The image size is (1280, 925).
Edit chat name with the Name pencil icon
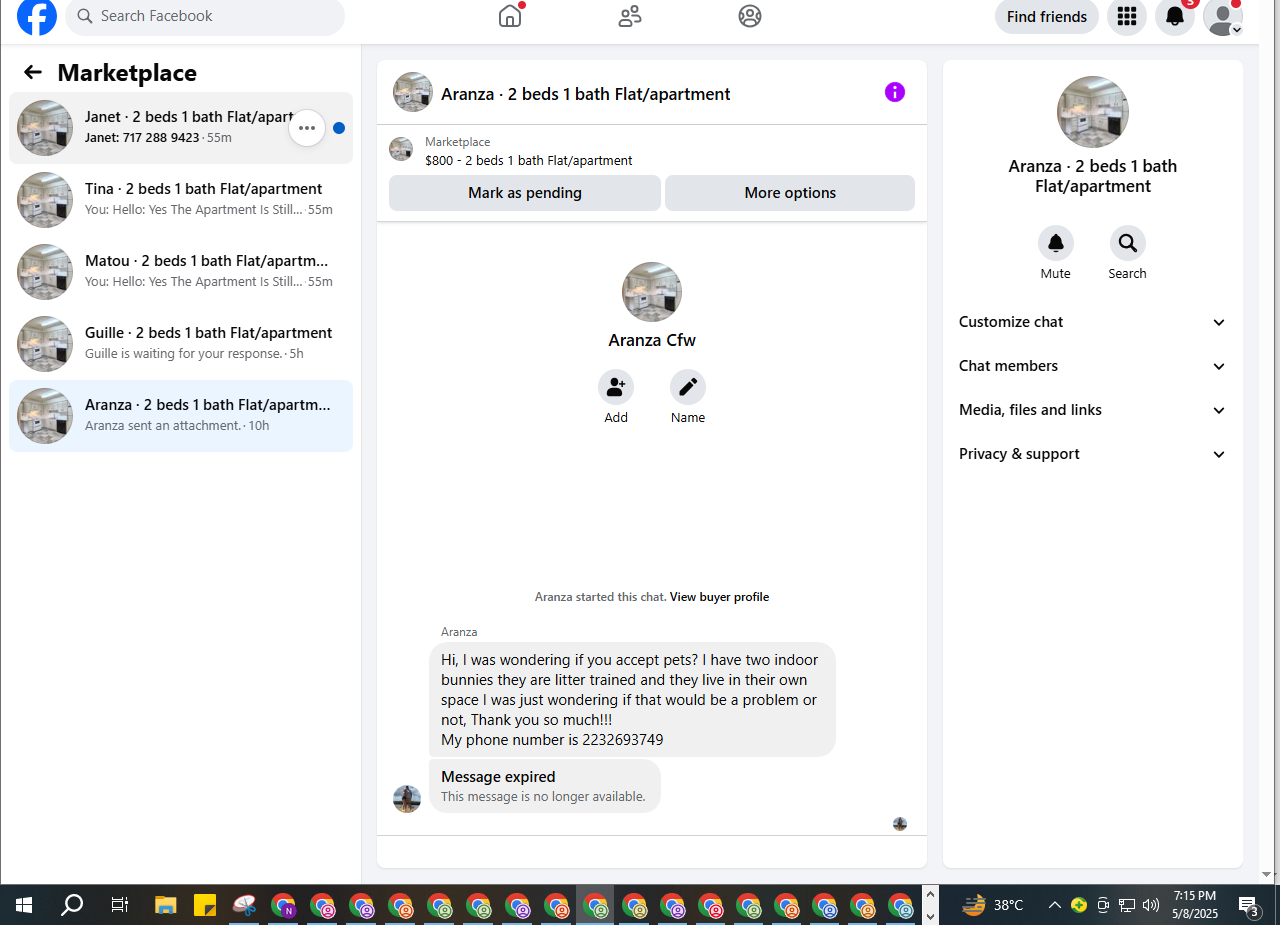tap(688, 387)
